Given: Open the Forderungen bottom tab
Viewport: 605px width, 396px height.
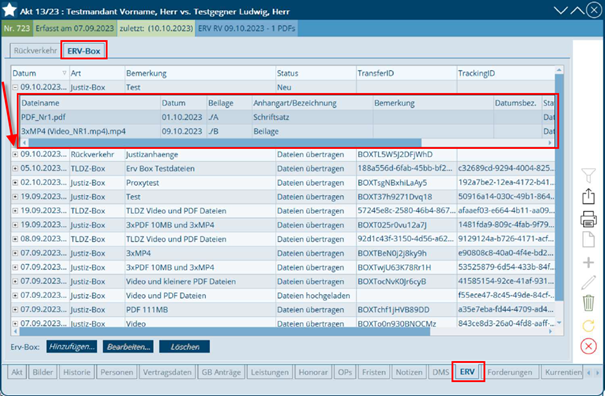Looking at the screenshot, I should (510, 372).
